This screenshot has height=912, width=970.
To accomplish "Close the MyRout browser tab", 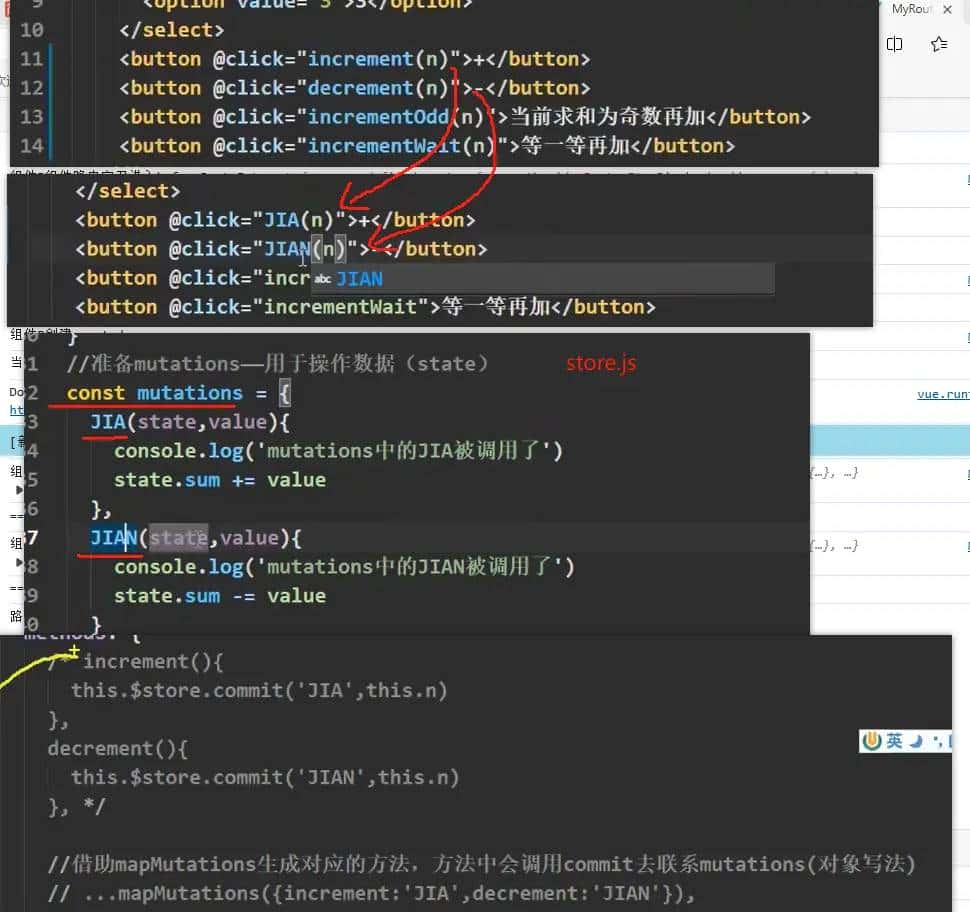I will coord(948,9).
